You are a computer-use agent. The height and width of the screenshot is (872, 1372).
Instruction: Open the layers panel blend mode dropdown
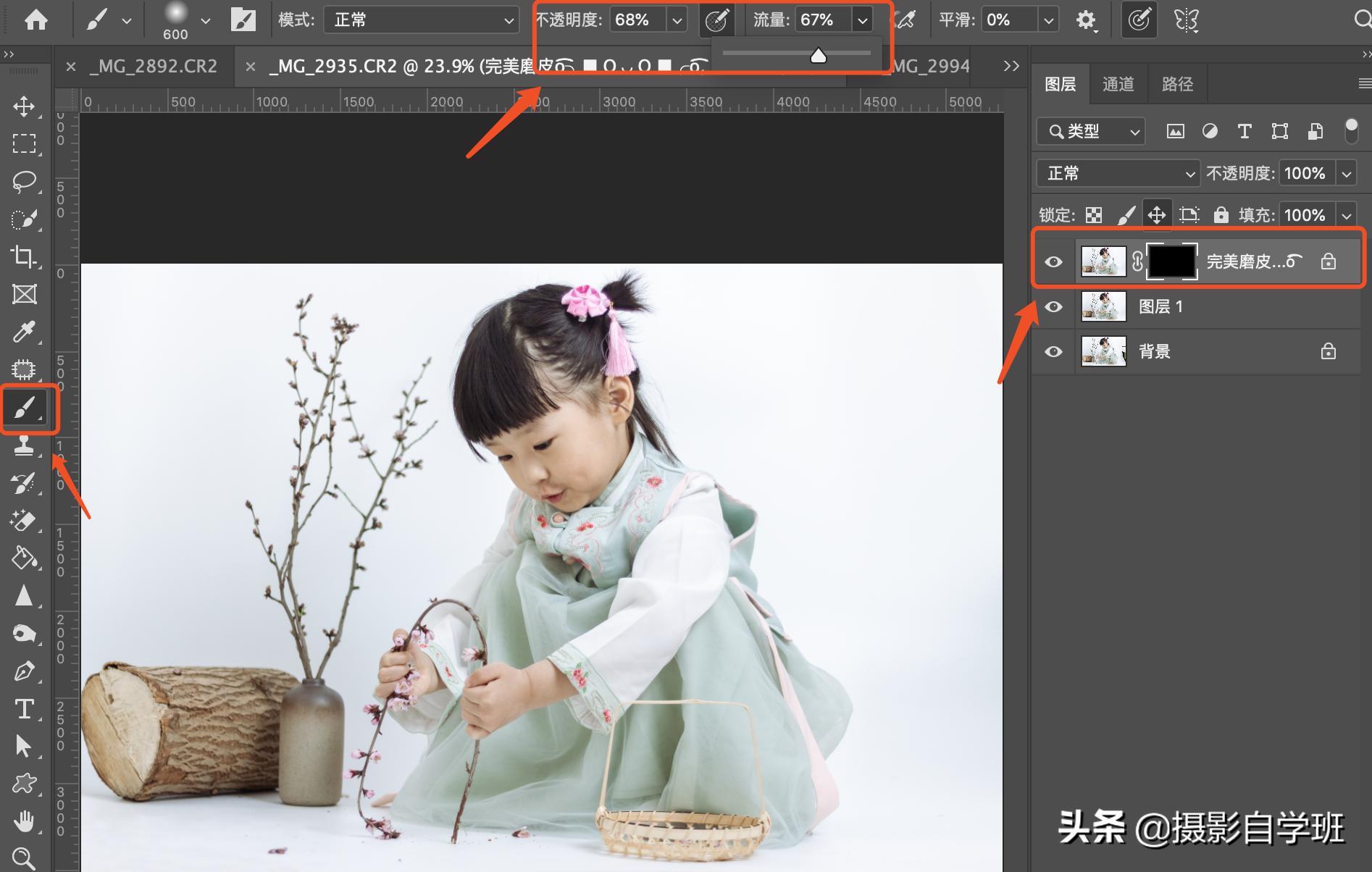1117,173
